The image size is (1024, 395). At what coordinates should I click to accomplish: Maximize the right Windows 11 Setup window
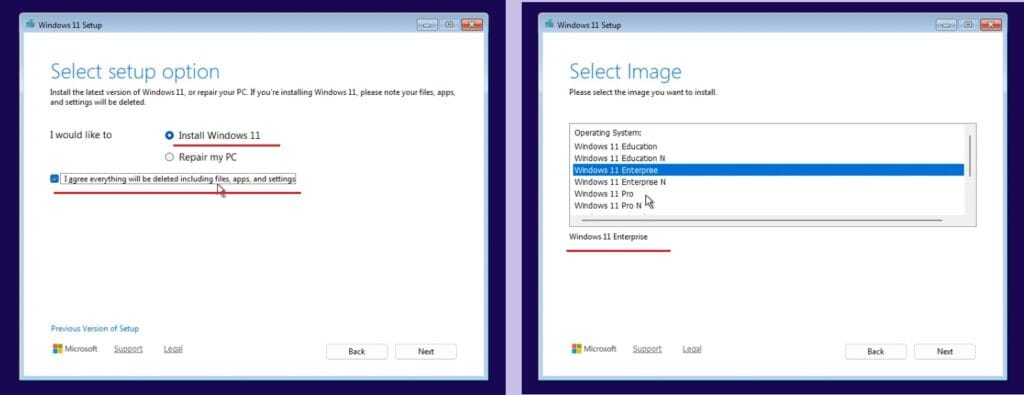pos(968,25)
